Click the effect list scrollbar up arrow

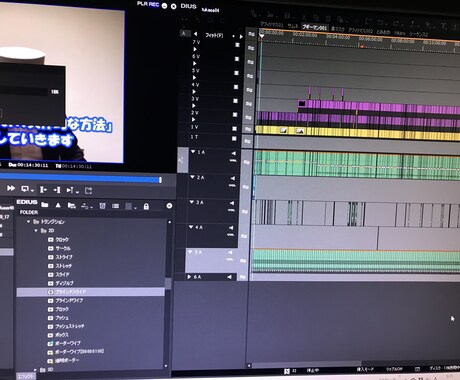(x=170, y=222)
